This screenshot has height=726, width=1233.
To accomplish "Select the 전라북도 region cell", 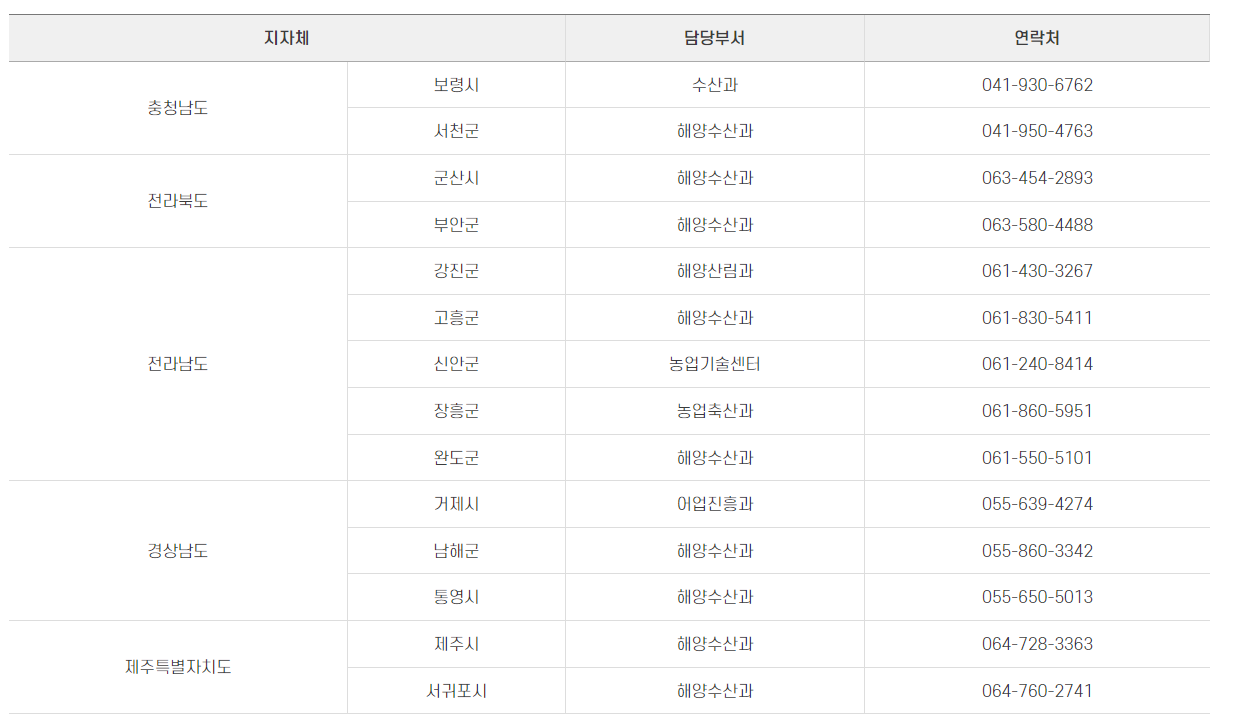I will (178, 201).
